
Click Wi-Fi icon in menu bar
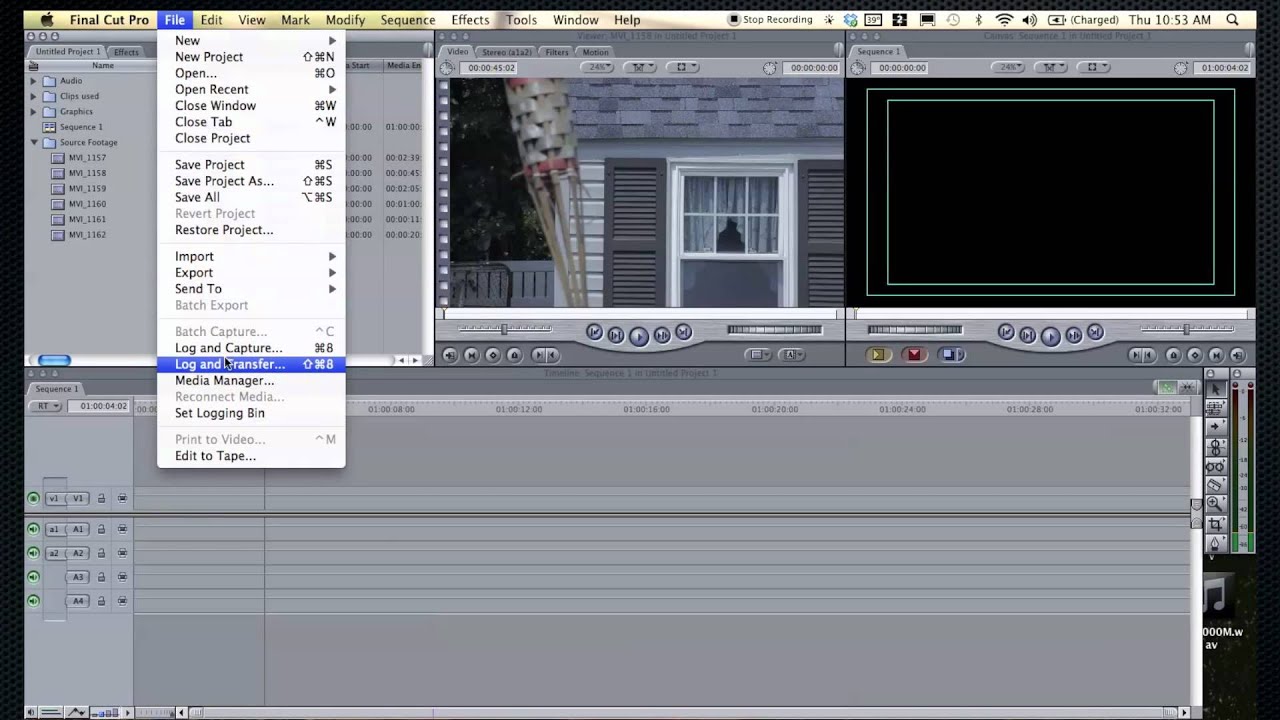click(1005, 20)
